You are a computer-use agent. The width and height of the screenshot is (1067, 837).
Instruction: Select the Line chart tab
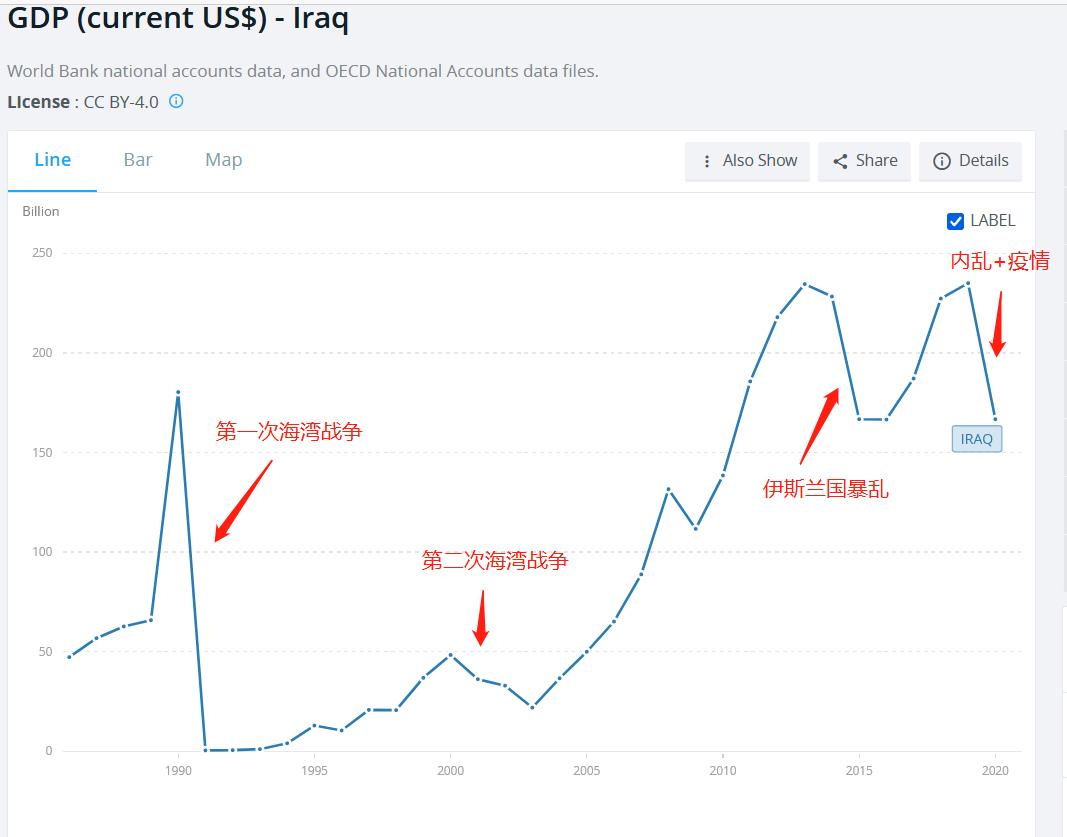pos(53,160)
